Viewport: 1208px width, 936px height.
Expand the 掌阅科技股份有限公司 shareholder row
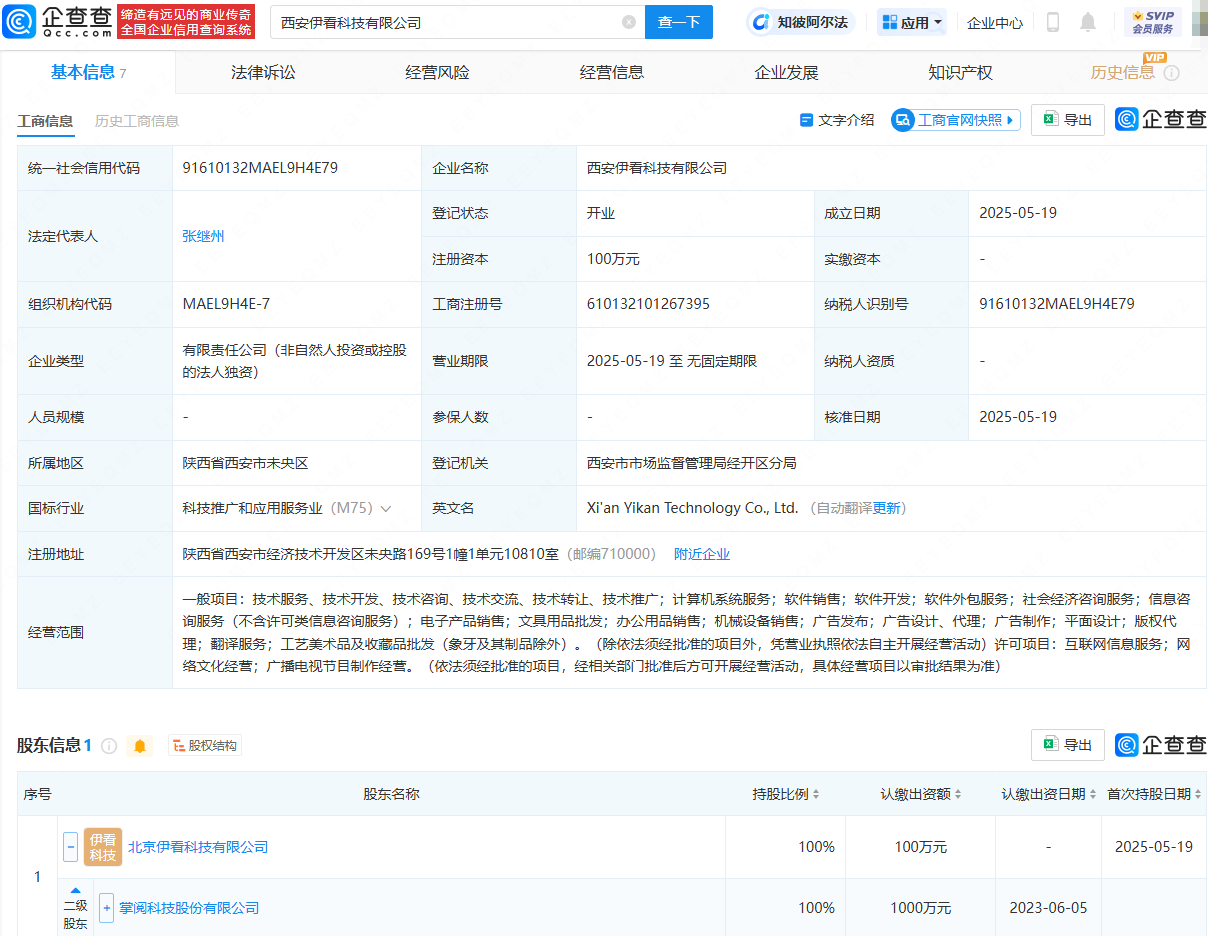(107, 908)
